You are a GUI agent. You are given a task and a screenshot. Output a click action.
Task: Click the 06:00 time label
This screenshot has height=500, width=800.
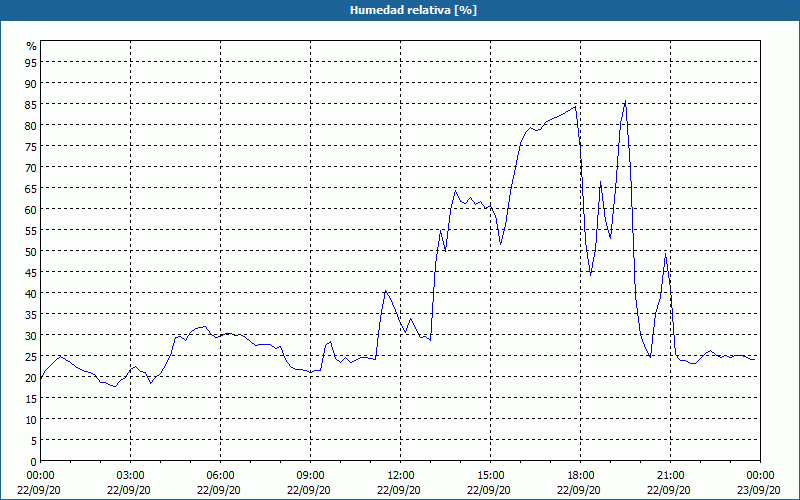(x=220, y=476)
